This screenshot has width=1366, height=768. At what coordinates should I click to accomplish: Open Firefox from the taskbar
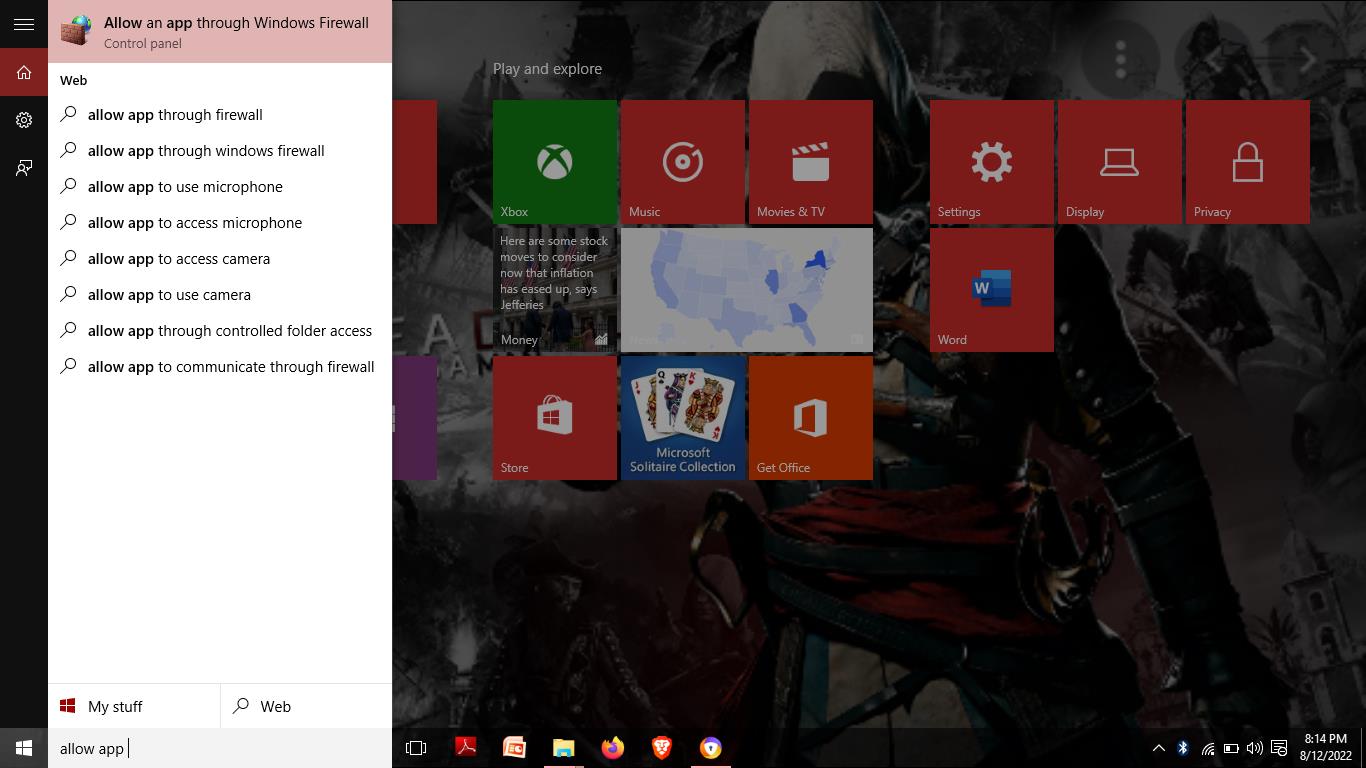click(612, 748)
